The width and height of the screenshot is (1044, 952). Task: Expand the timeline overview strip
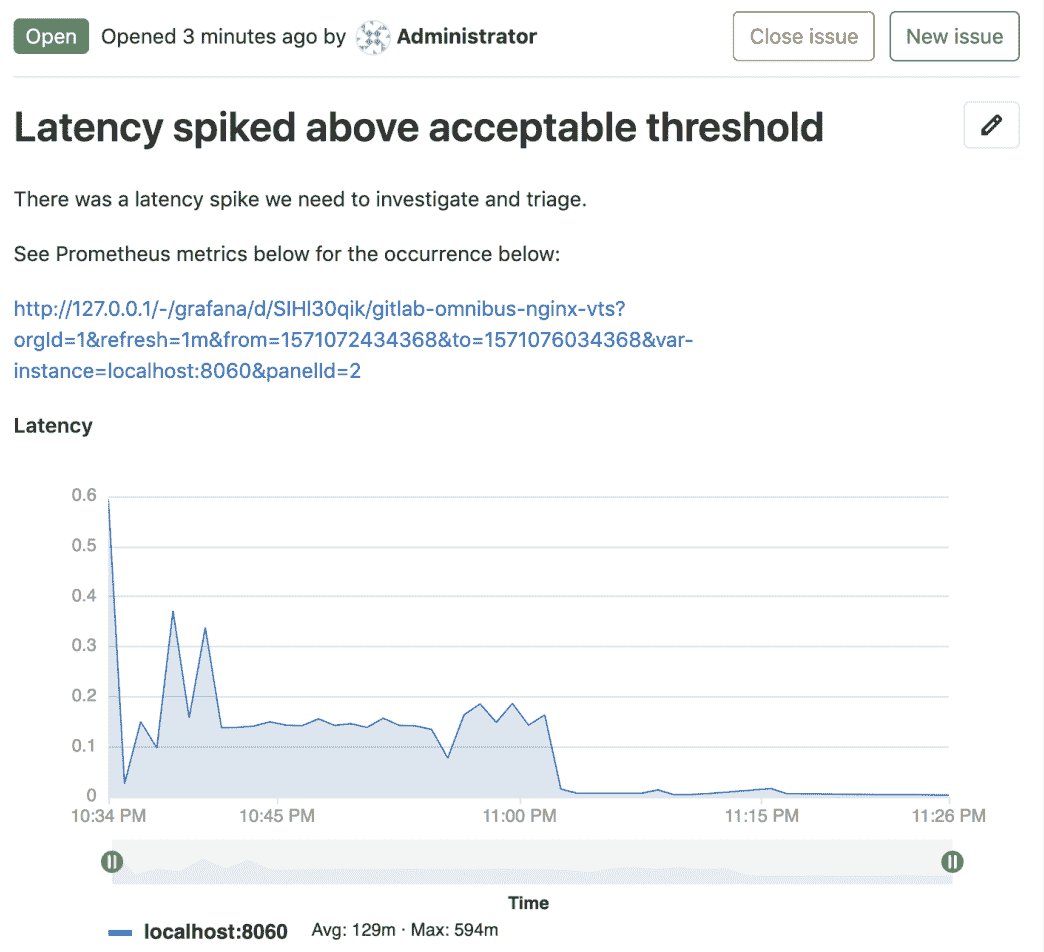530,861
